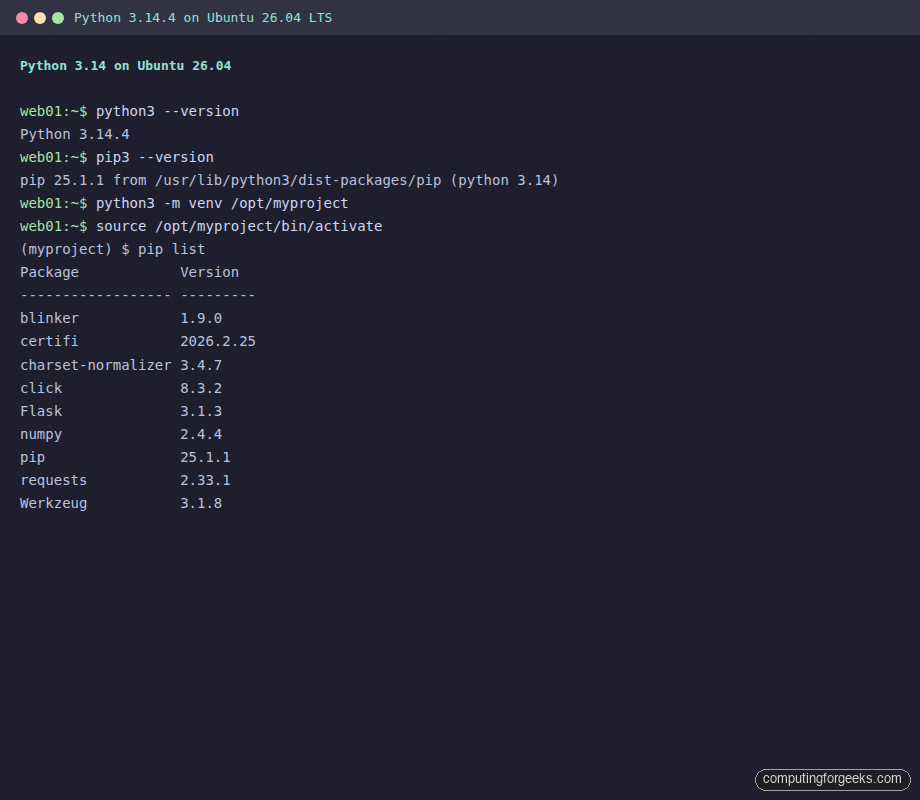
Task: Click the yellow minimize circle icon
Action: click(40, 17)
